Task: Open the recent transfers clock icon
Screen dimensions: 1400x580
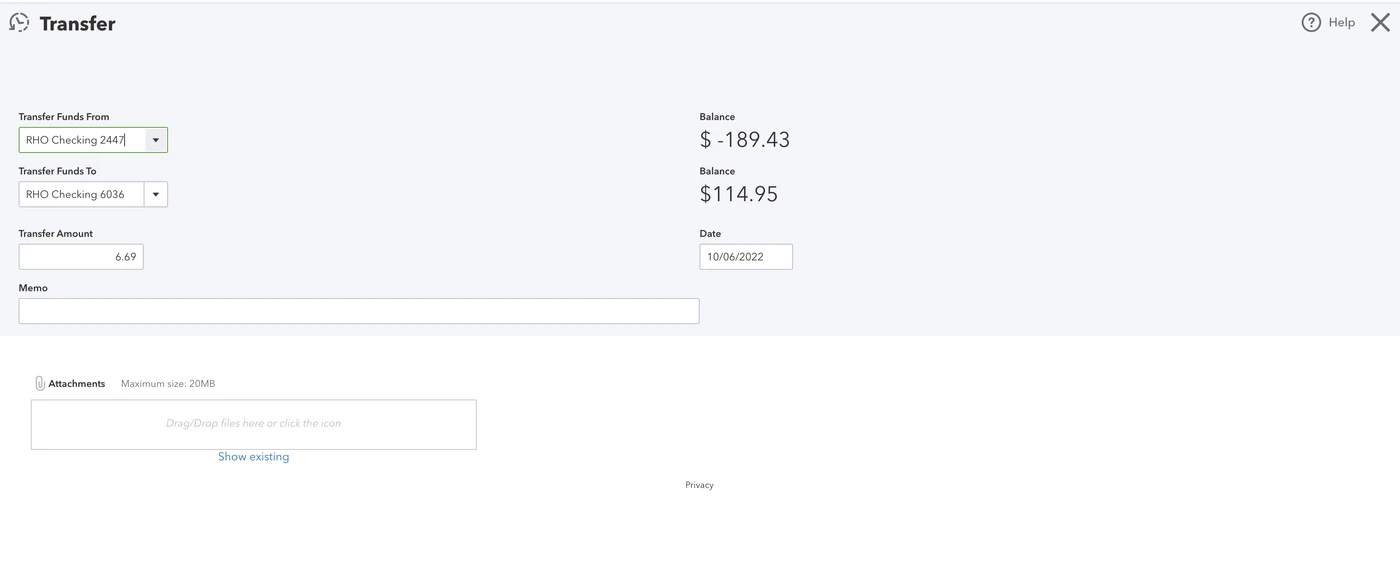Action: 19,23
